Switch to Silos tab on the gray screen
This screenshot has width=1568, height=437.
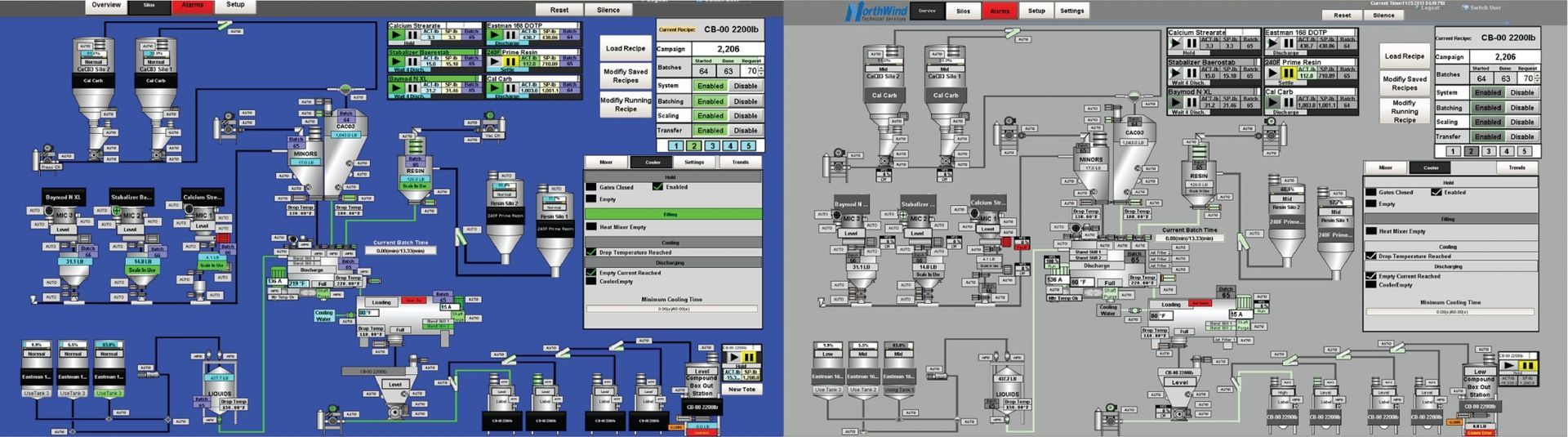964,11
